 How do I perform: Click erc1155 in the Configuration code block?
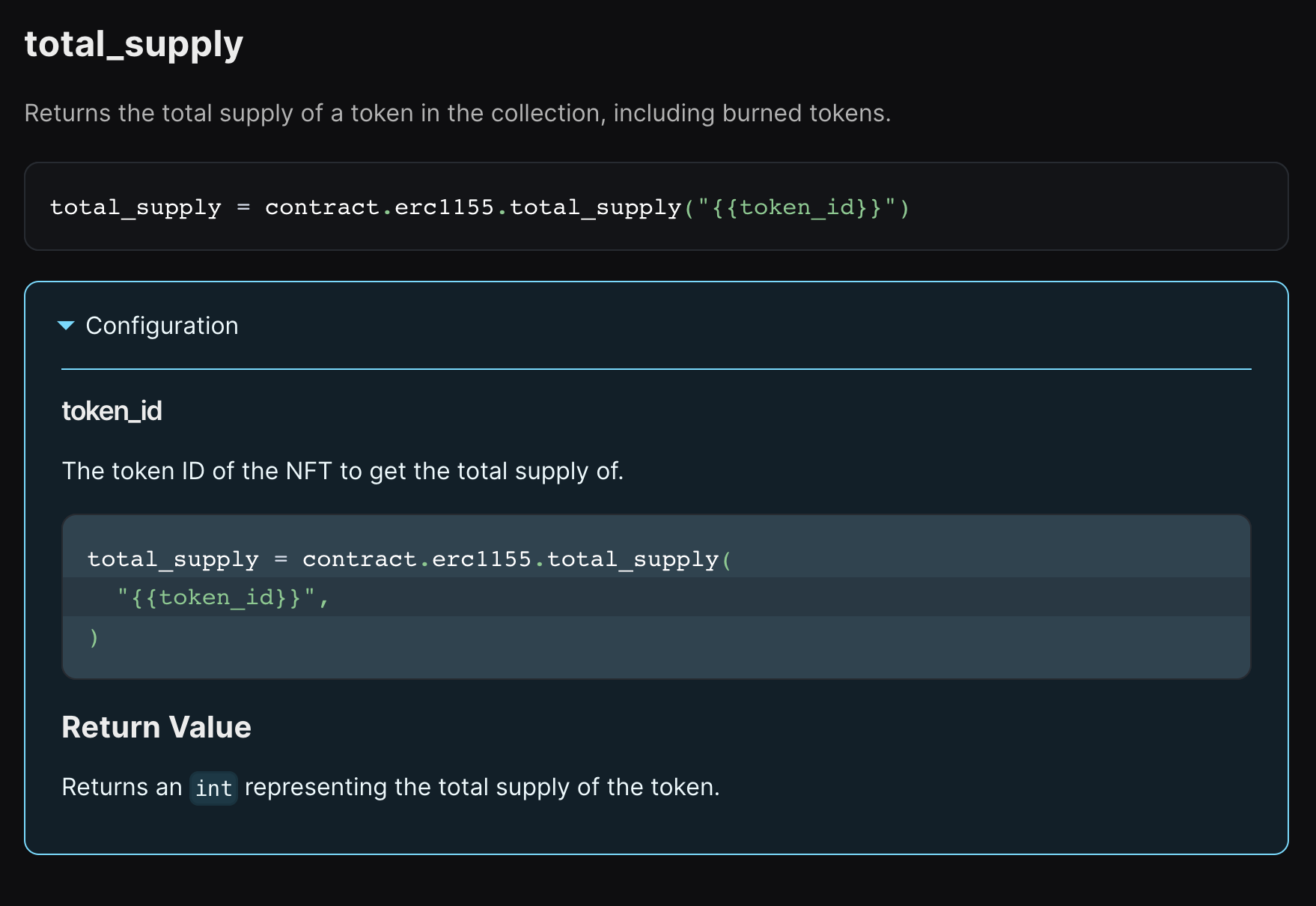(x=481, y=559)
